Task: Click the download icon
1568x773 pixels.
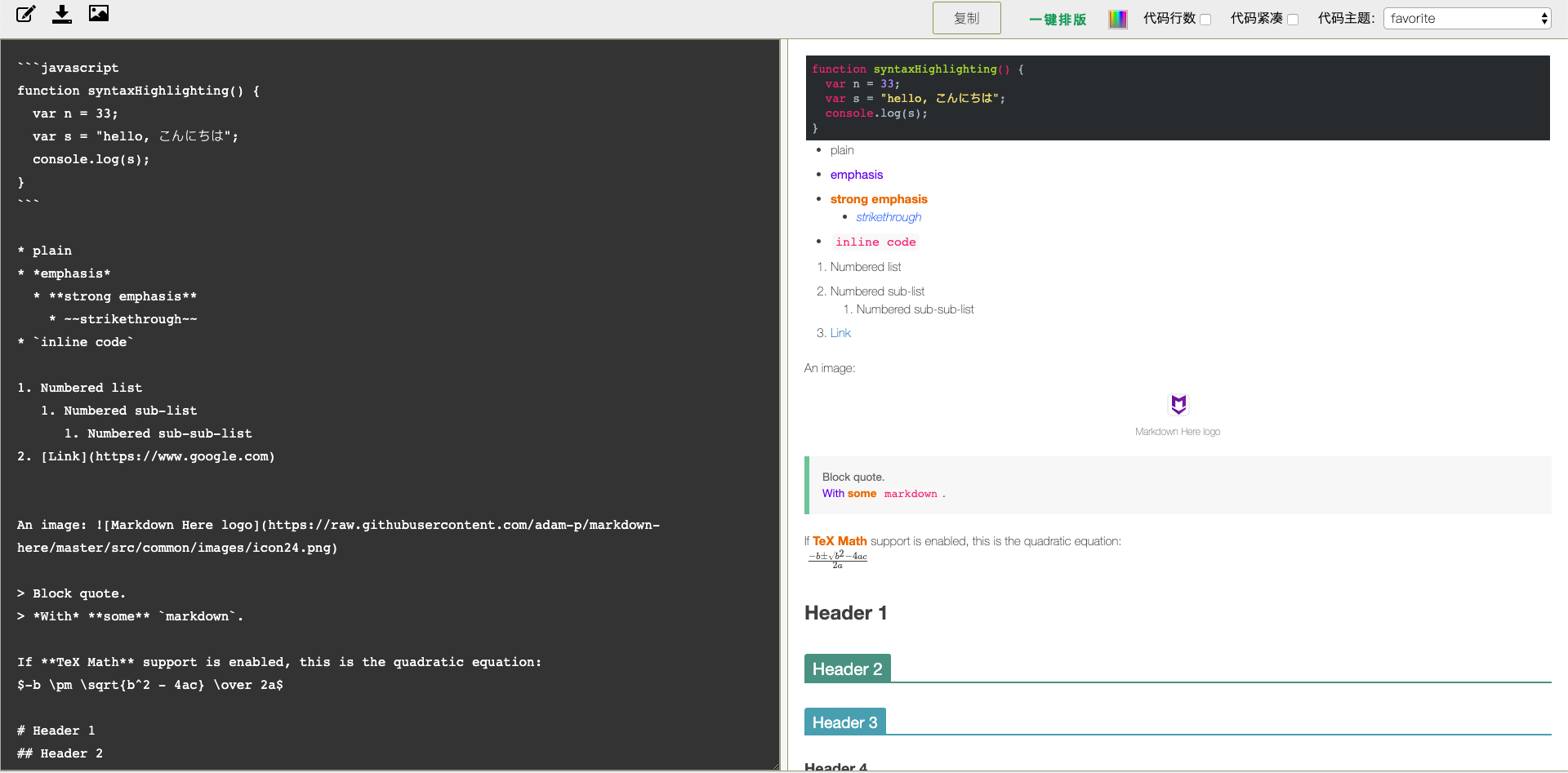Action: (x=62, y=14)
